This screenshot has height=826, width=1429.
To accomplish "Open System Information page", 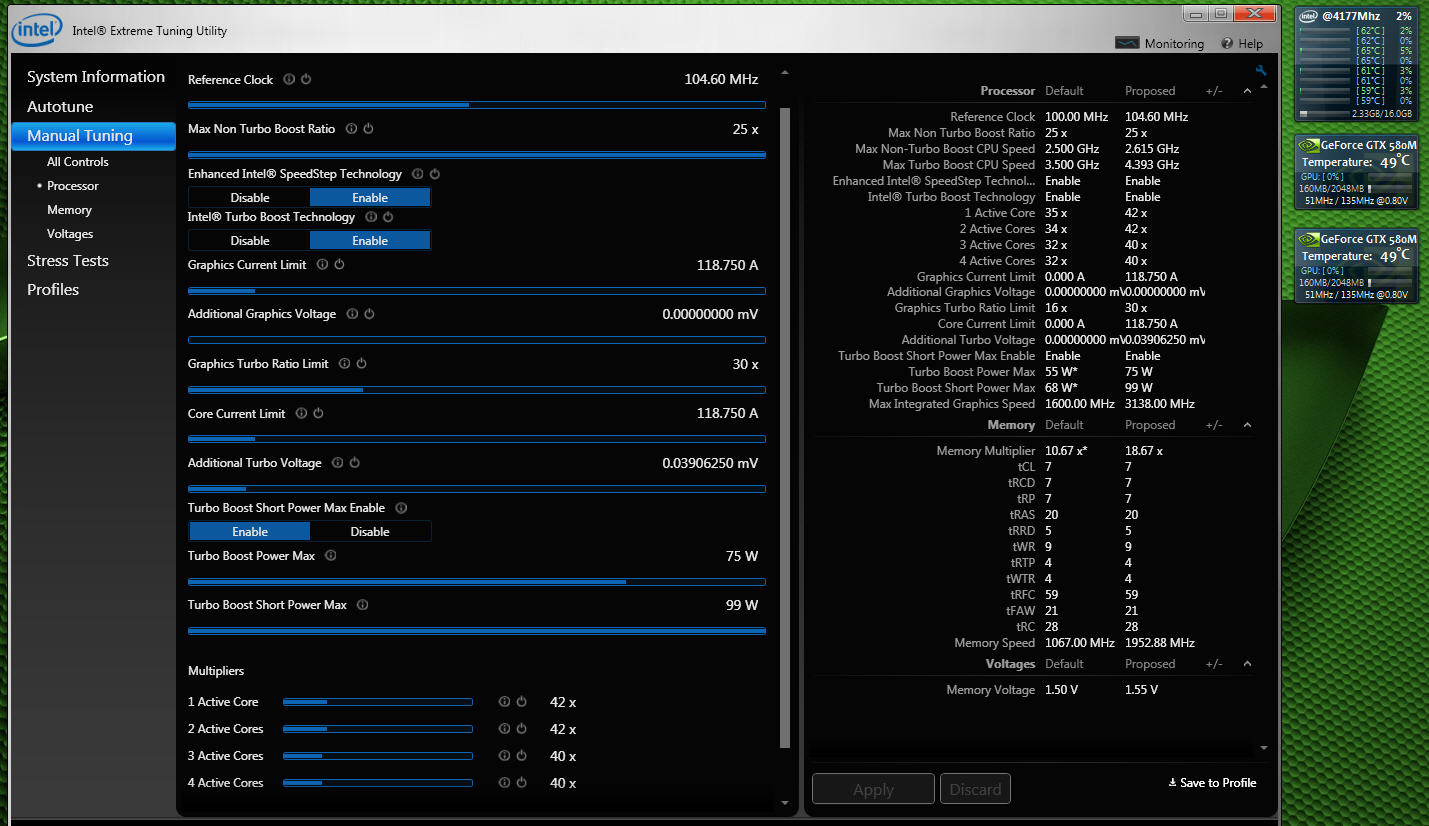I will click(96, 77).
